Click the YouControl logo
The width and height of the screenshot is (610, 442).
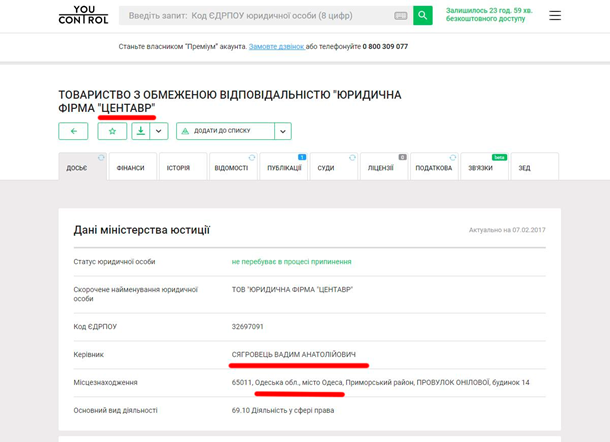pos(83,15)
